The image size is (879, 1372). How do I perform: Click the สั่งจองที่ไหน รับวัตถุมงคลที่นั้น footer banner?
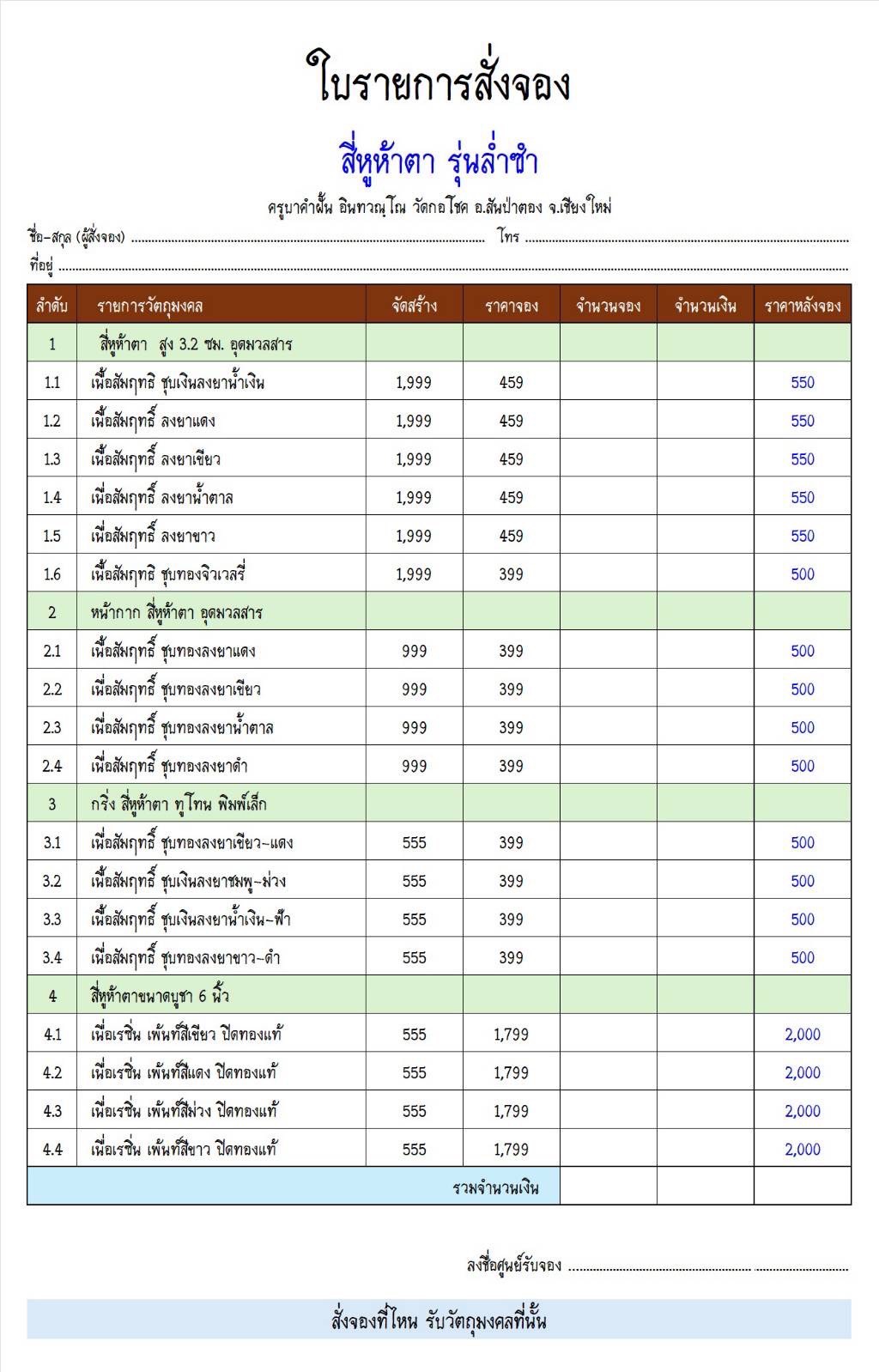(439, 1320)
